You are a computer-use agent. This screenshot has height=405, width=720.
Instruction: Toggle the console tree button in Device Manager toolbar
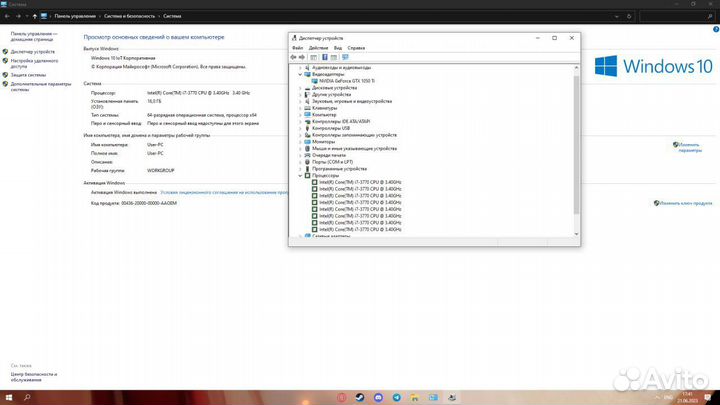pyautogui.click(x=313, y=57)
